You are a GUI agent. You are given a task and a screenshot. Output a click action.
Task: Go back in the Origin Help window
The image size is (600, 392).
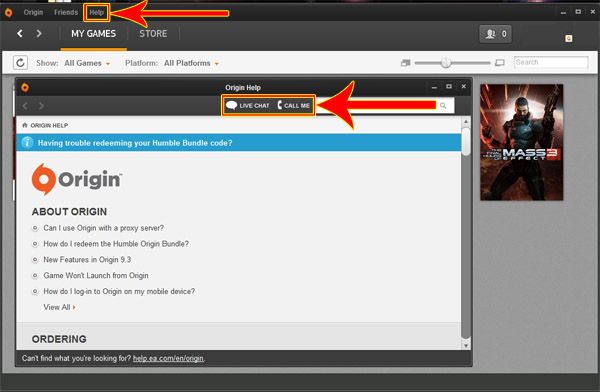pos(25,106)
